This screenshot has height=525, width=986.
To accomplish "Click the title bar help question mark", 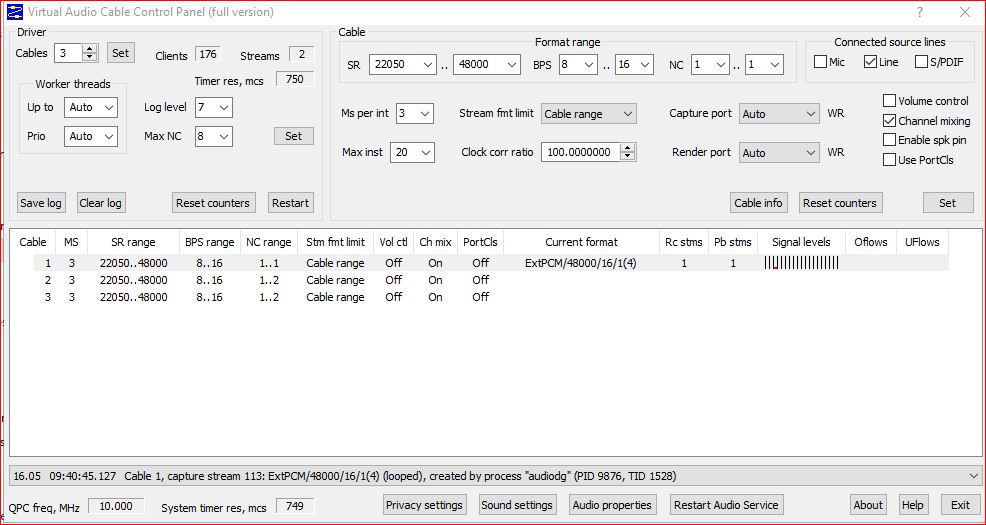I will click(919, 12).
